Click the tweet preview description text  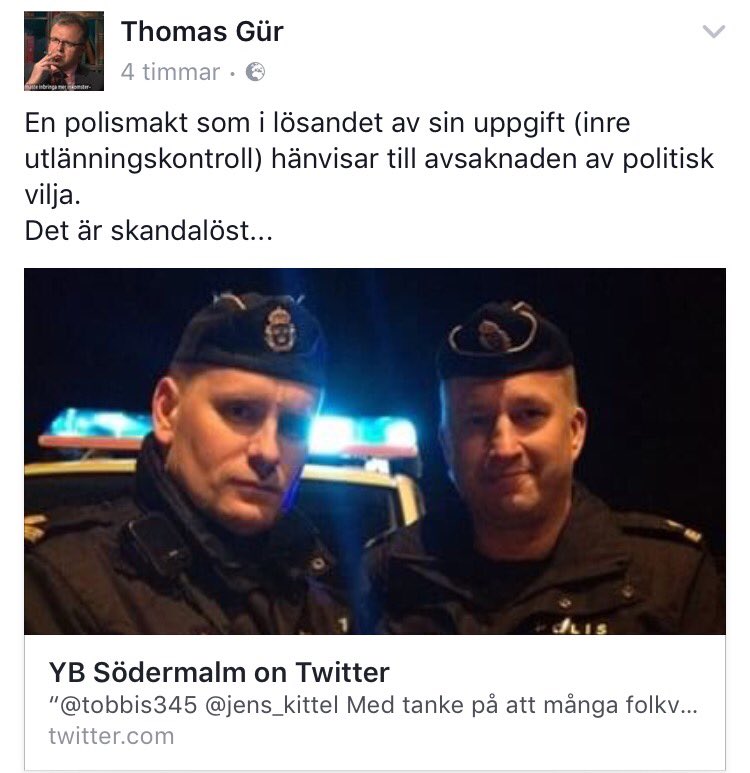373,705
